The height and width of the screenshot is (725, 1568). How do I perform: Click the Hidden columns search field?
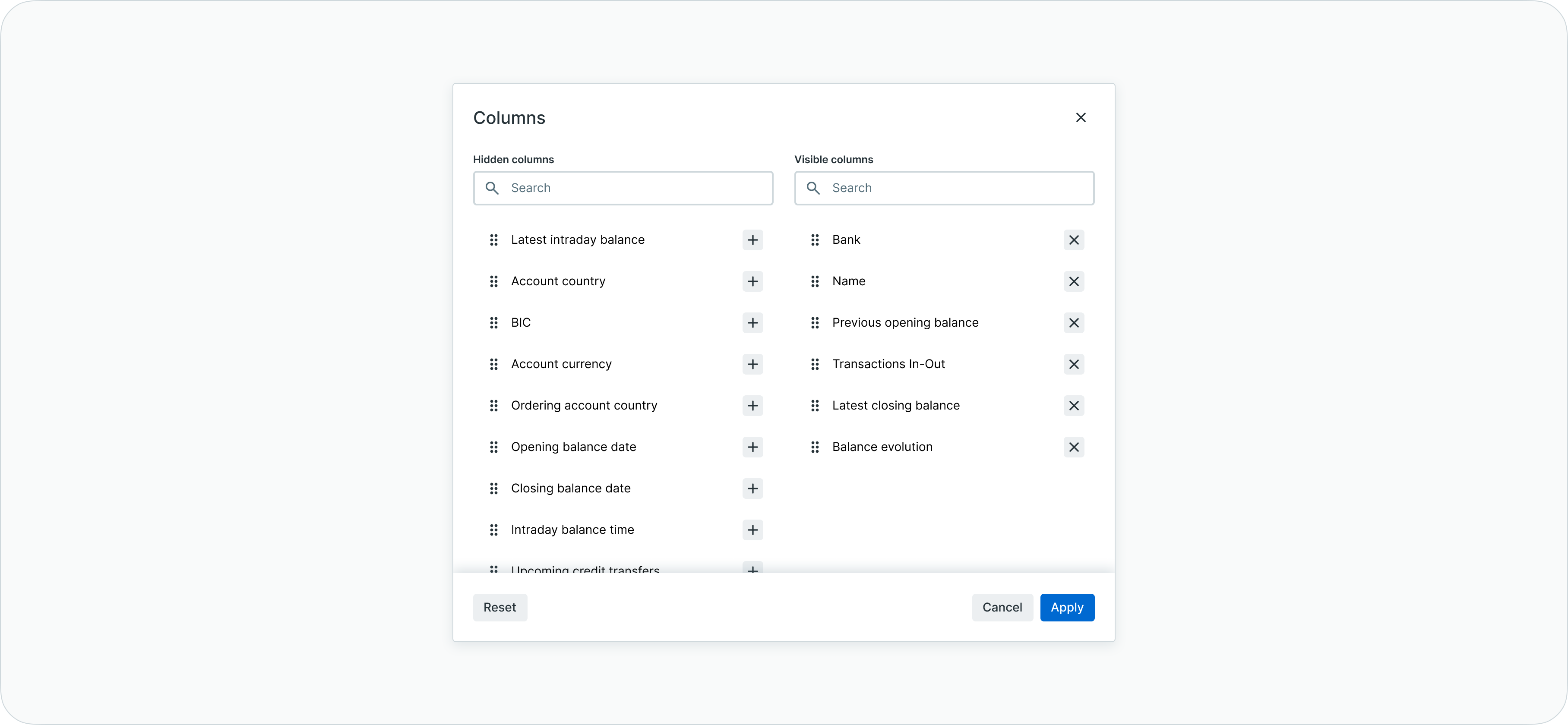coord(633,188)
